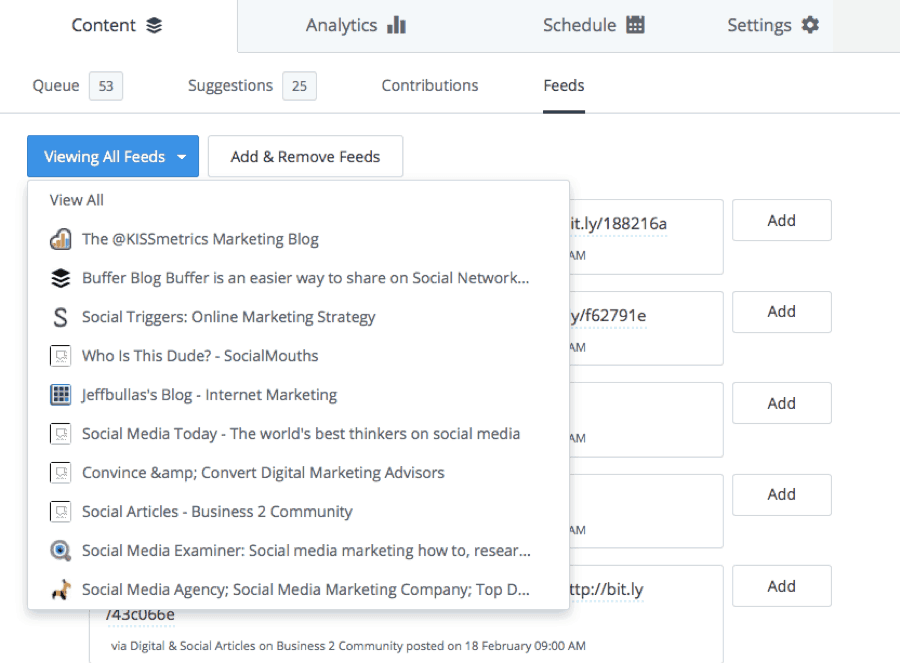Click Add beside the 188216a link post

pyautogui.click(x=782, y=220)
